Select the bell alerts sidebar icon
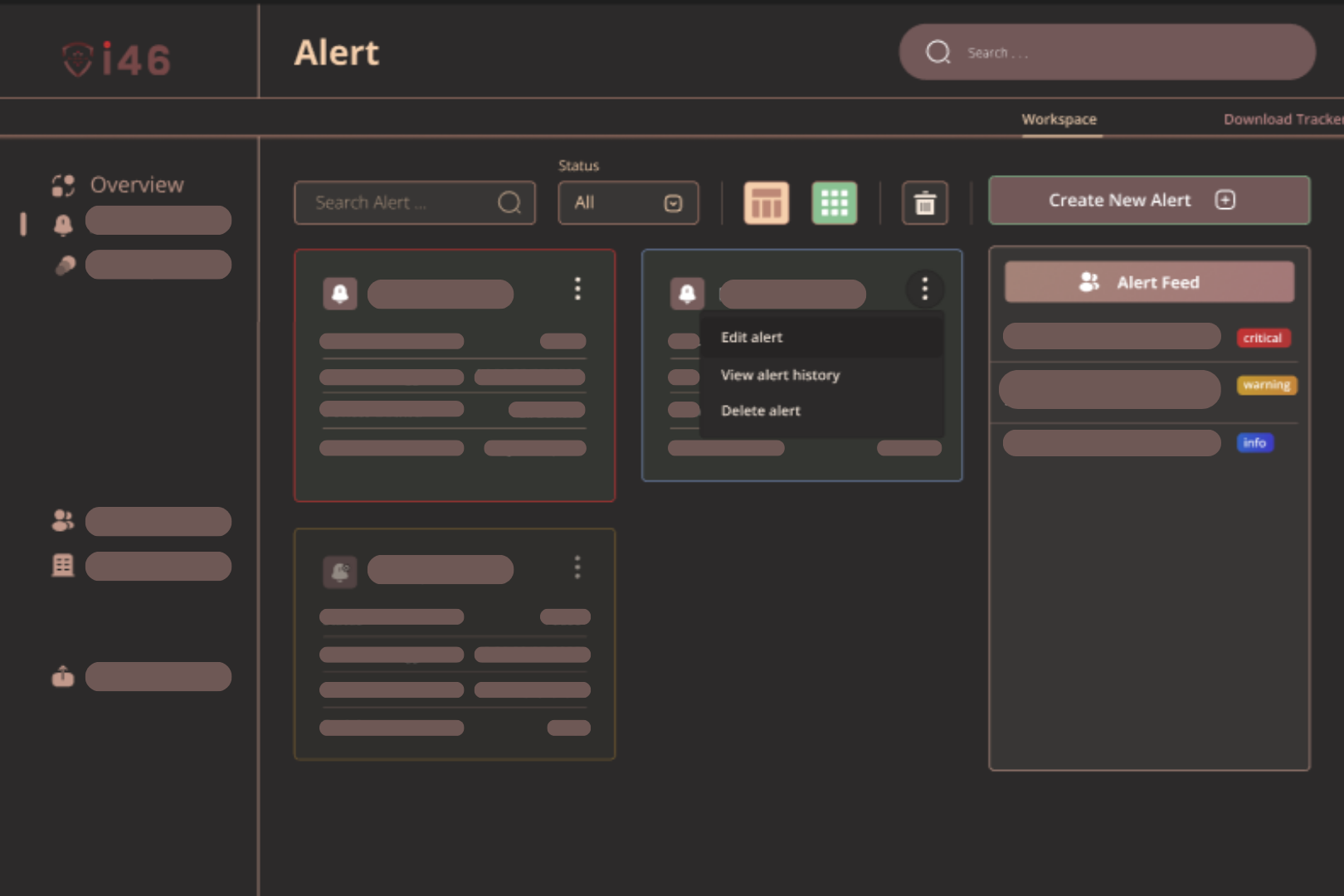This screenshot has width=1344, height=896. pos(63,224)
